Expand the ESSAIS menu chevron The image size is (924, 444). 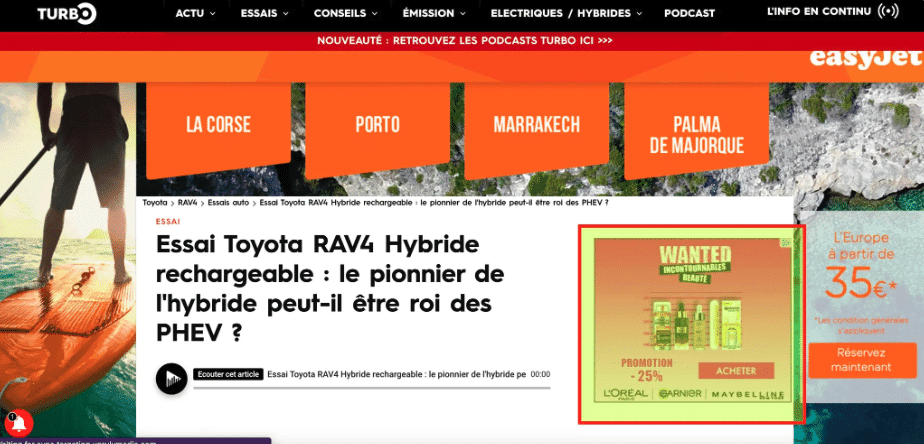pos(285,13)
